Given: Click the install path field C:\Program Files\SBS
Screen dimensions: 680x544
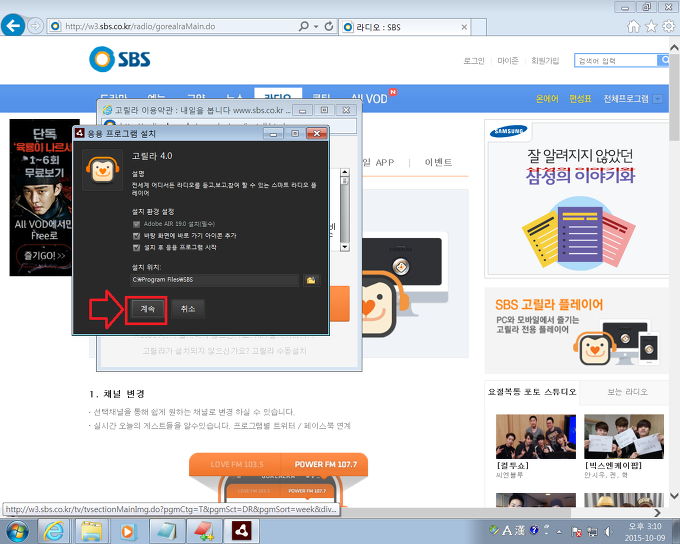Looking at the screenshot, I should pos(215,280).
